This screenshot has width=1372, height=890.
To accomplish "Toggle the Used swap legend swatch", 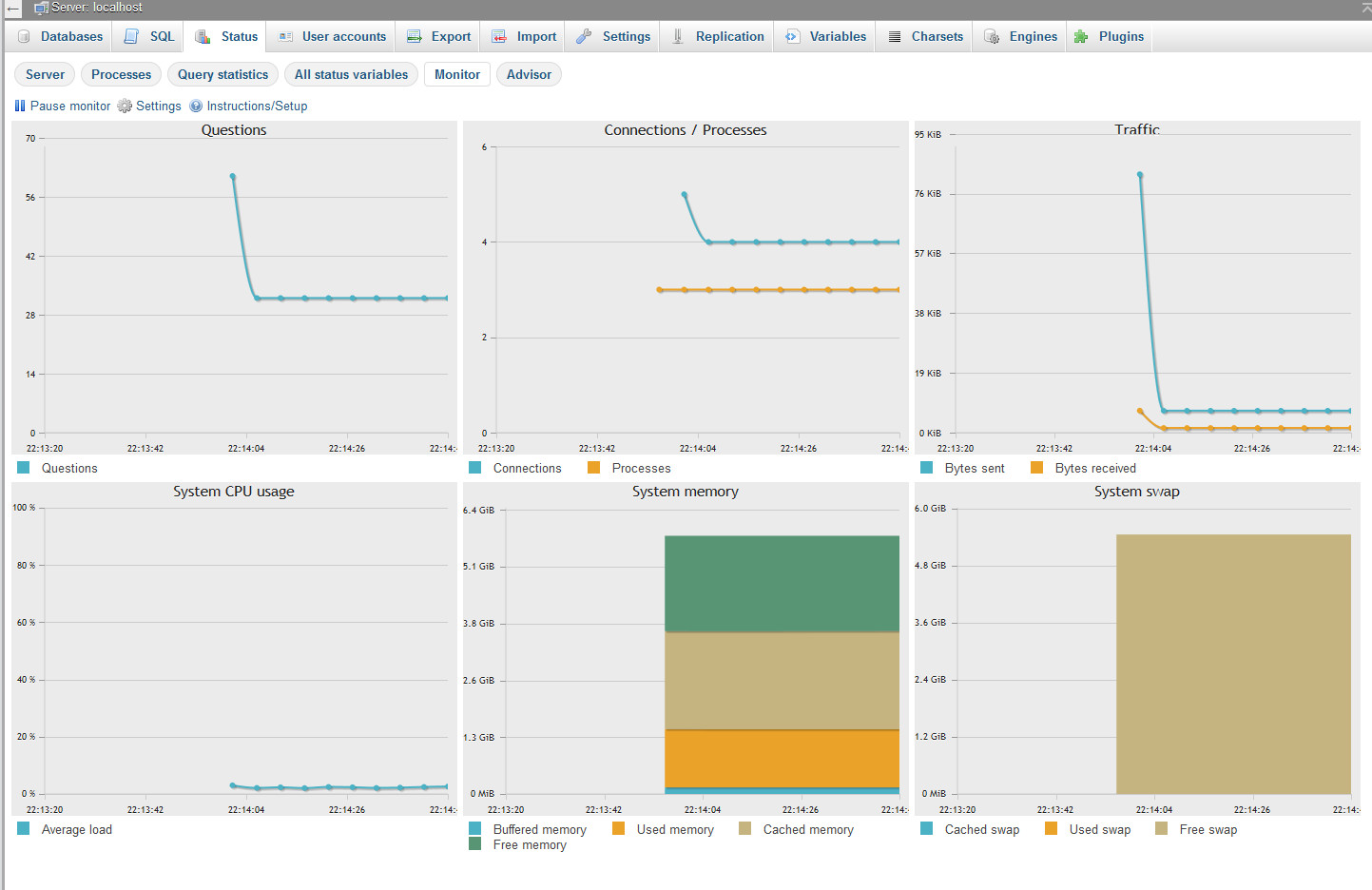I will [1051, 828].
